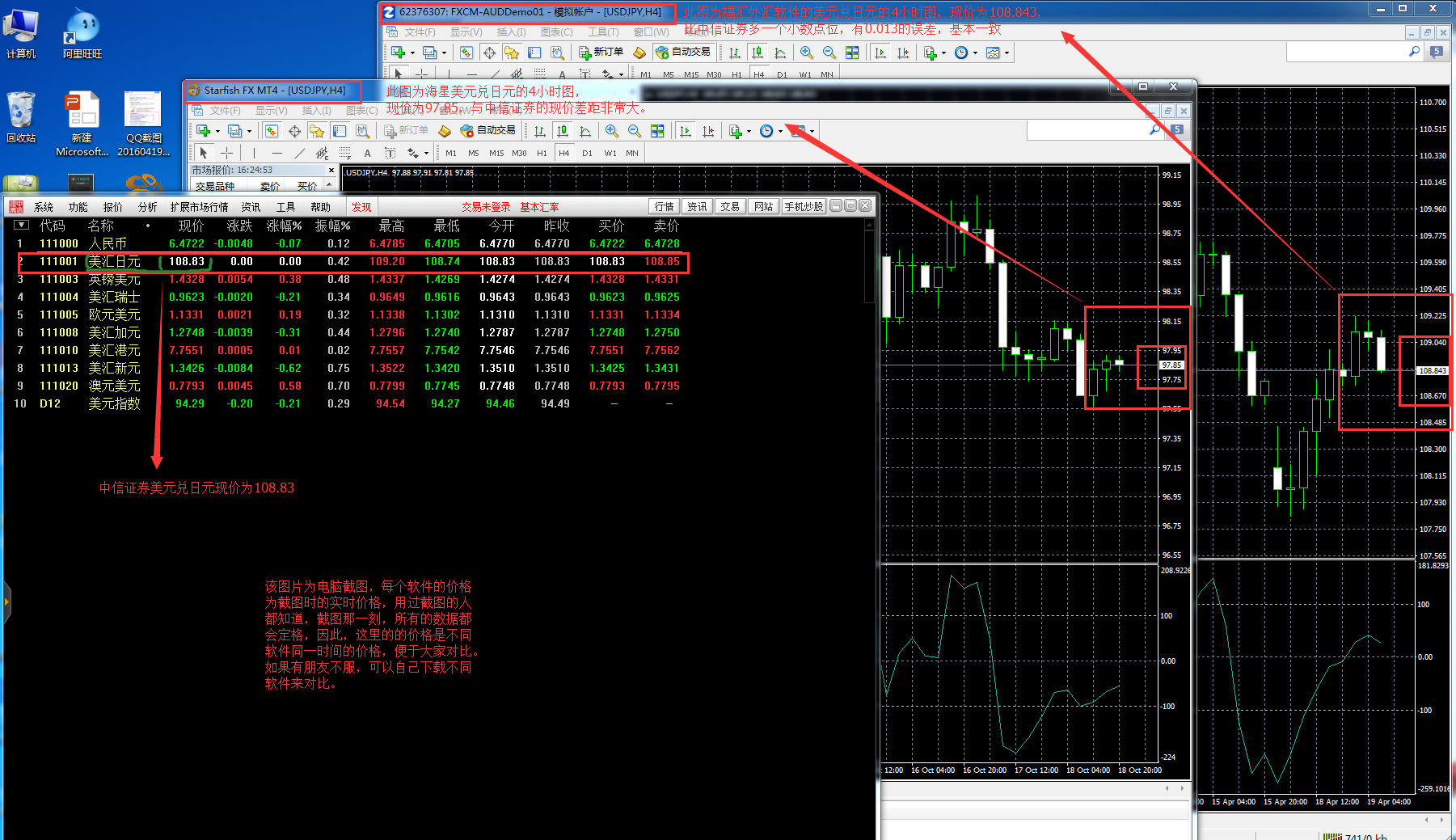Open MetaEditor icon in FXCM toolbar

639,53
